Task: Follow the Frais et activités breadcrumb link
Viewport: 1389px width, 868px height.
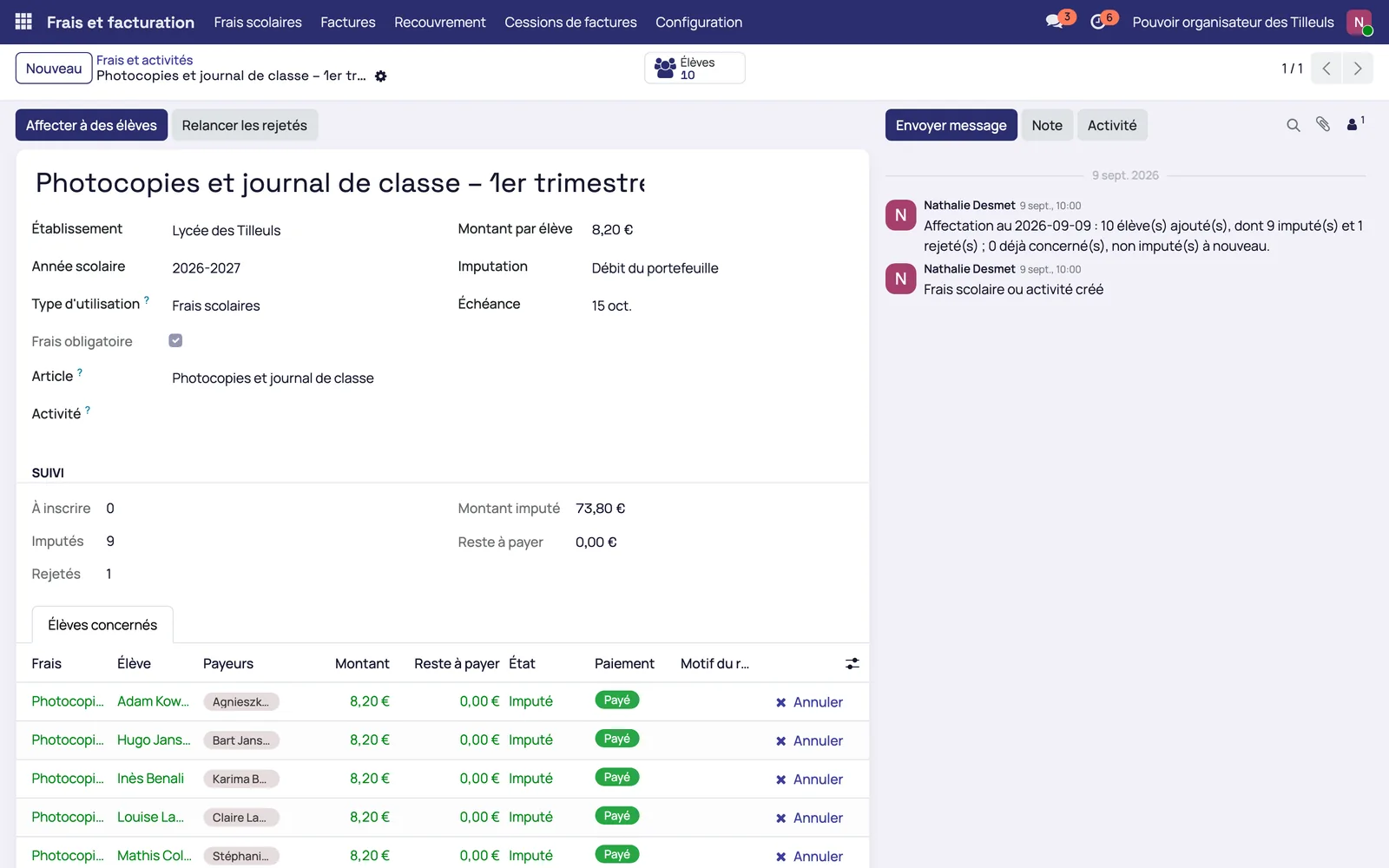Action: (x=145, y=60)
